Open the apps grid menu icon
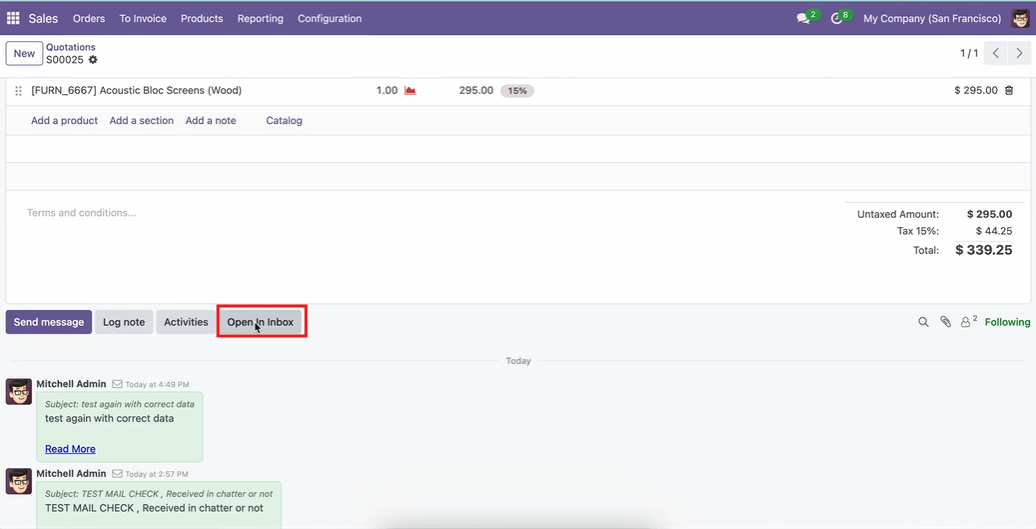1036x529 pixels. (13, 18)
